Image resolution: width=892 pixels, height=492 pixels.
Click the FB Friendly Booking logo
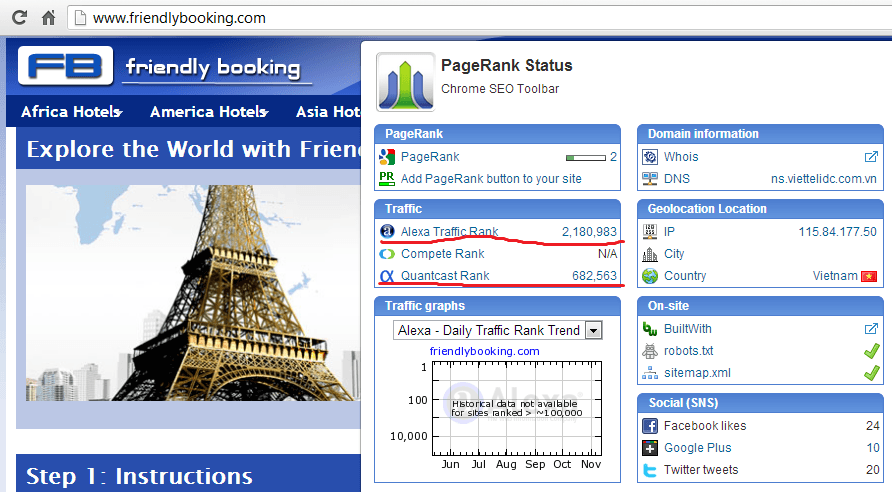click(x=164, y=67)
